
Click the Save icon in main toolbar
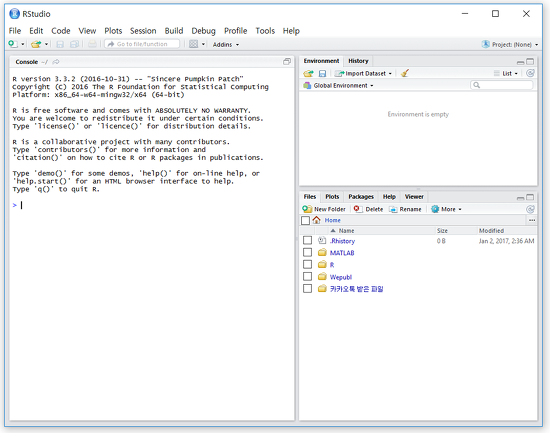pos(60,44)
